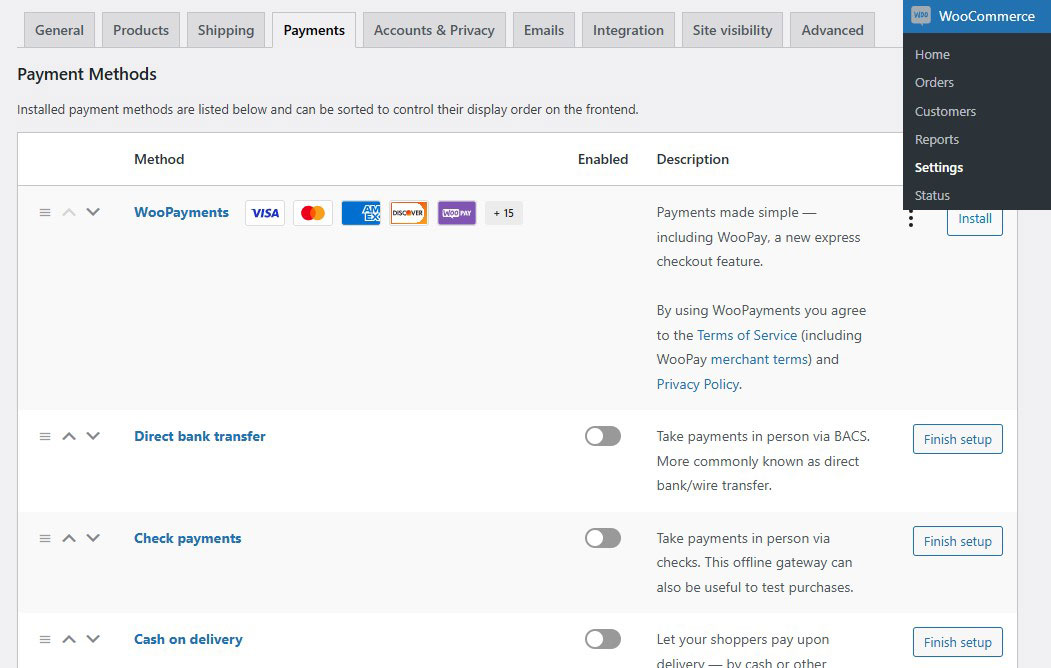Switch to the General tab
This screenshot has height=668, width=1051.
60,30
